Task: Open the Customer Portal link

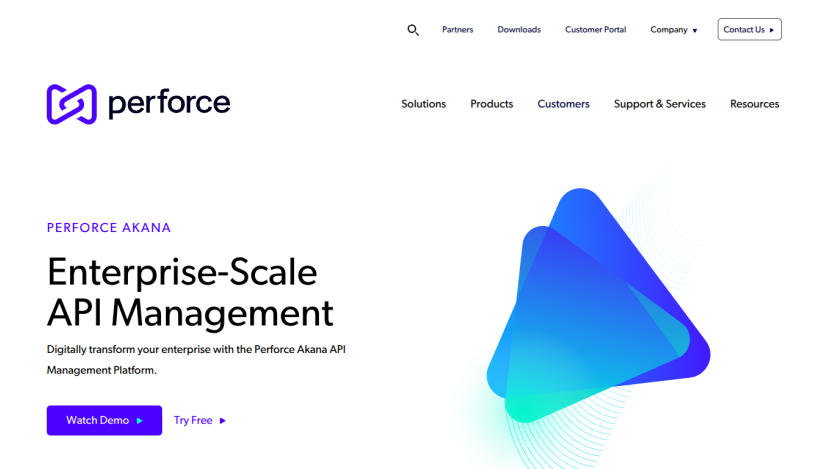Action: (595, 30)
